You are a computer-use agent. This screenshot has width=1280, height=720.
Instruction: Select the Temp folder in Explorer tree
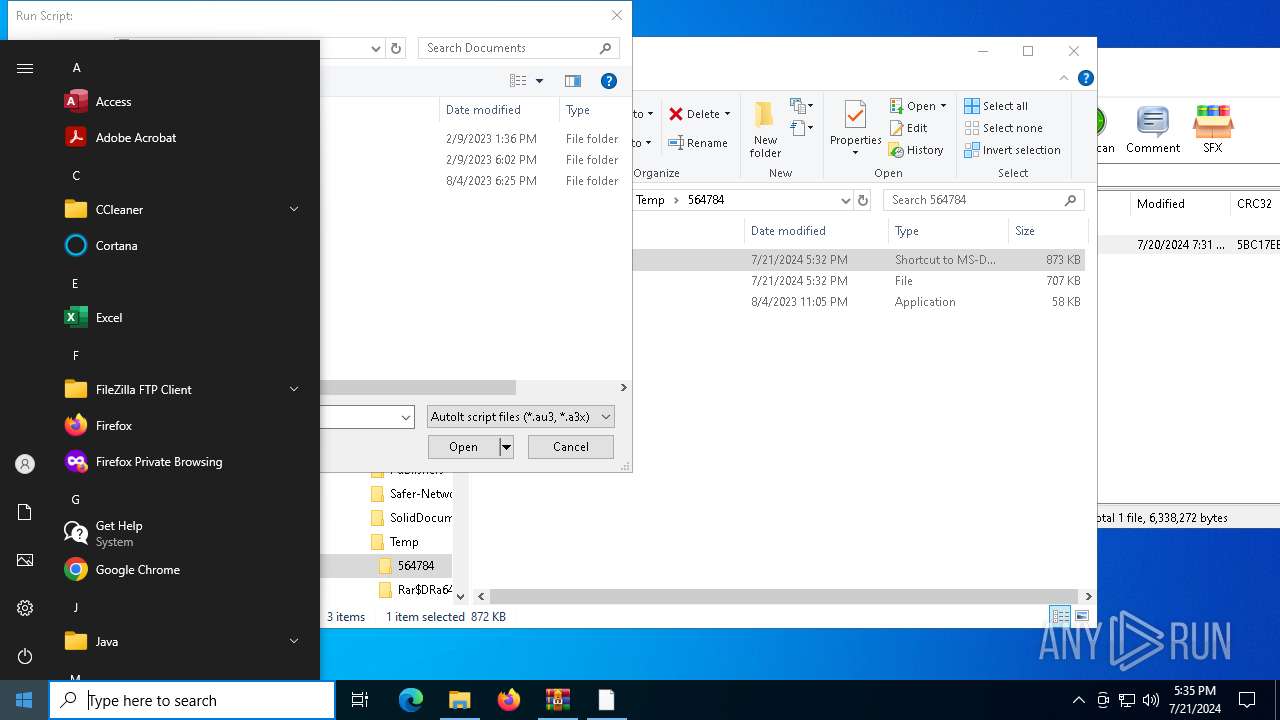pyautogui.click(x=404, y=542)
